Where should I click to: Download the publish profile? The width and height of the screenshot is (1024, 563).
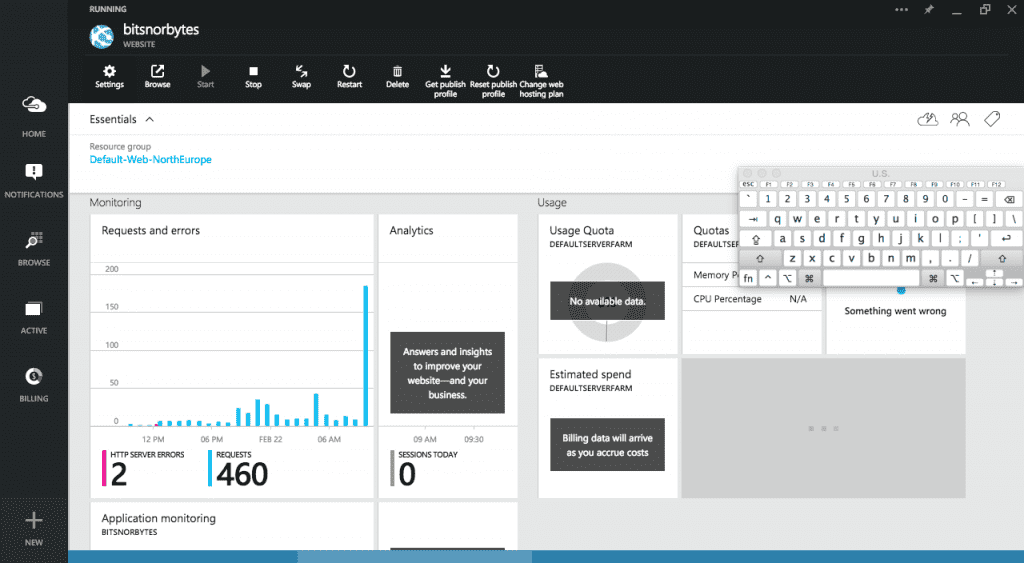coord(445,81)
